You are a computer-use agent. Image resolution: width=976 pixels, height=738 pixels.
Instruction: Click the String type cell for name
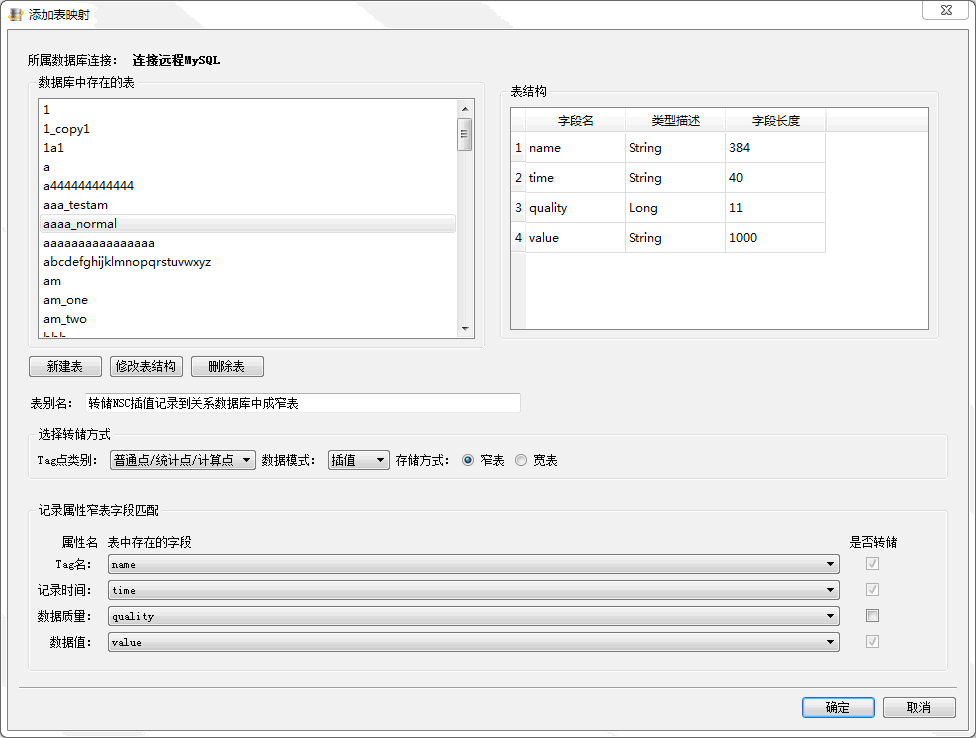click(x=675, y=148)
